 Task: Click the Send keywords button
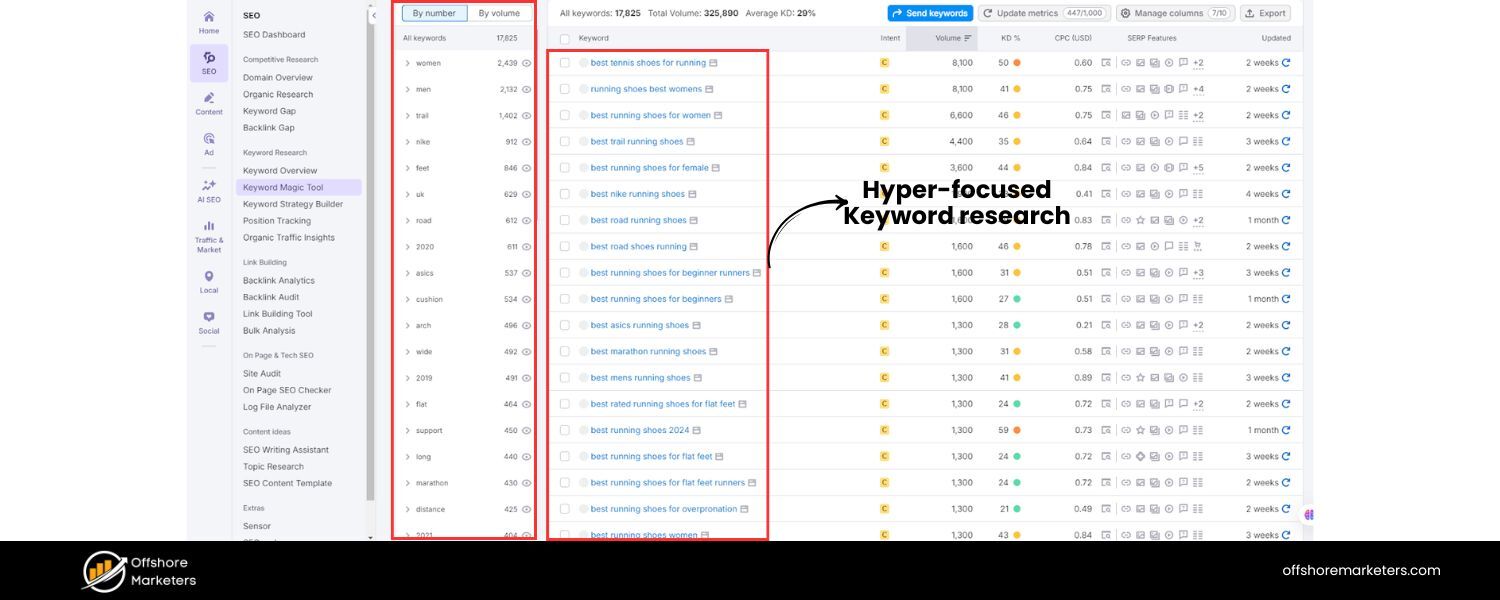click(930, 13)
